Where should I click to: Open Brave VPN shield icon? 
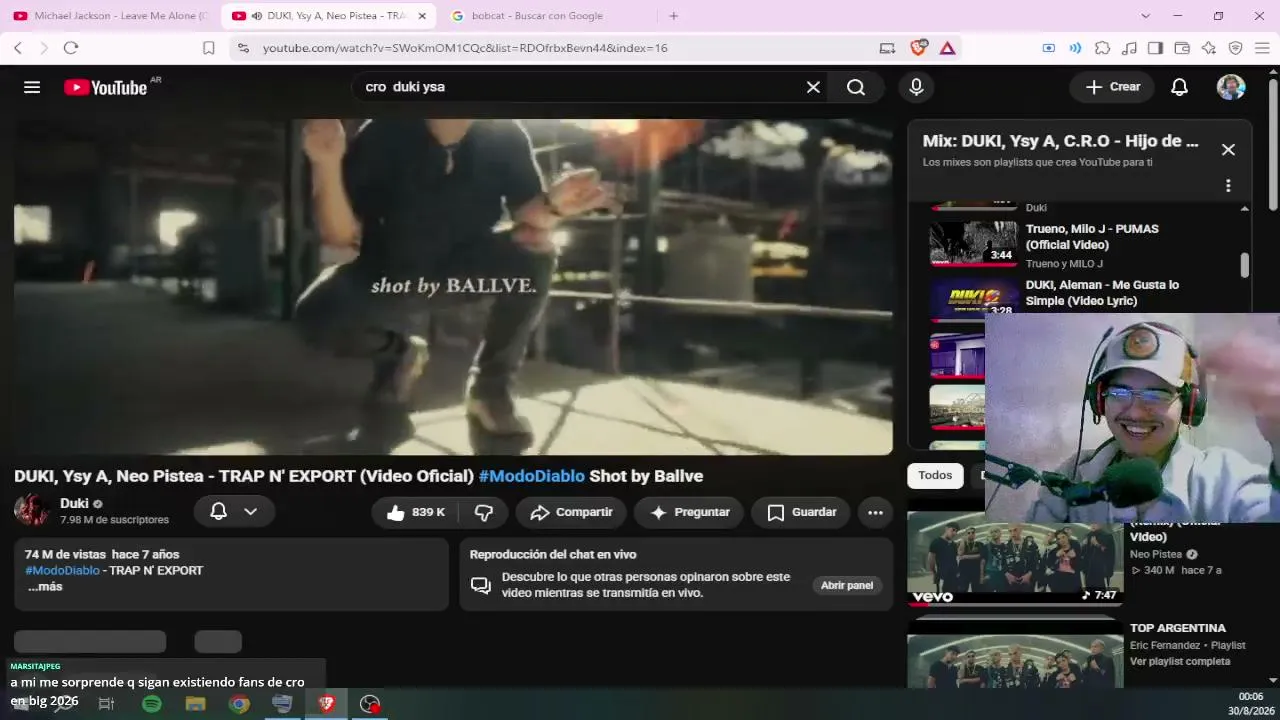pyautogui.click(x=1235, y=48)
